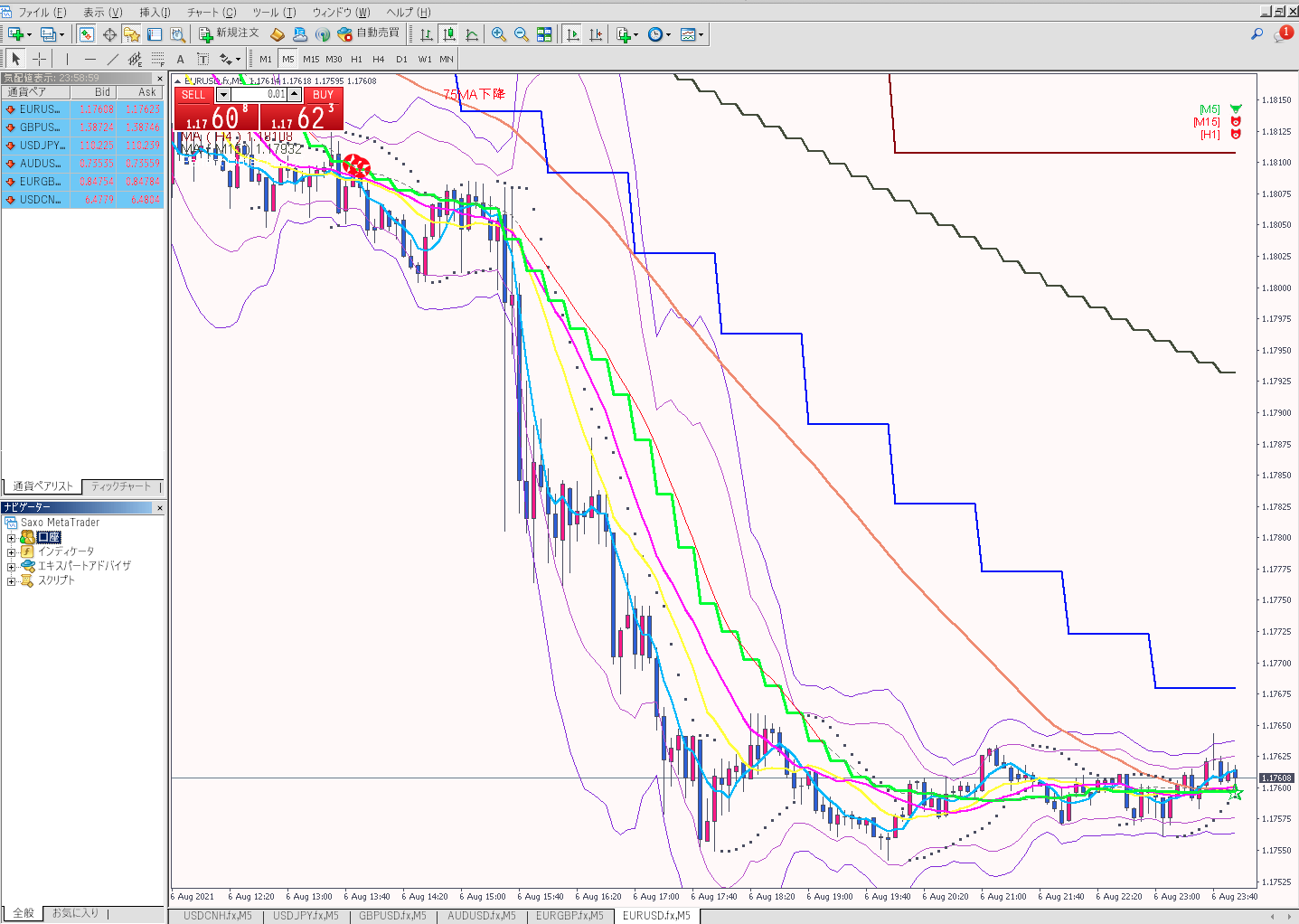Click the Signals broadcast icon
This screenshot has height=924, width=1299.
323,34
